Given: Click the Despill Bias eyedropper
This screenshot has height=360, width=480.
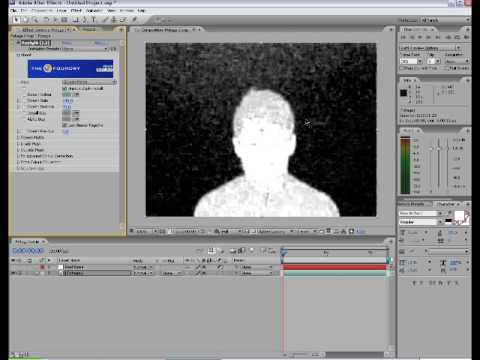Looking at the screenshot, I should pos(76,113).
